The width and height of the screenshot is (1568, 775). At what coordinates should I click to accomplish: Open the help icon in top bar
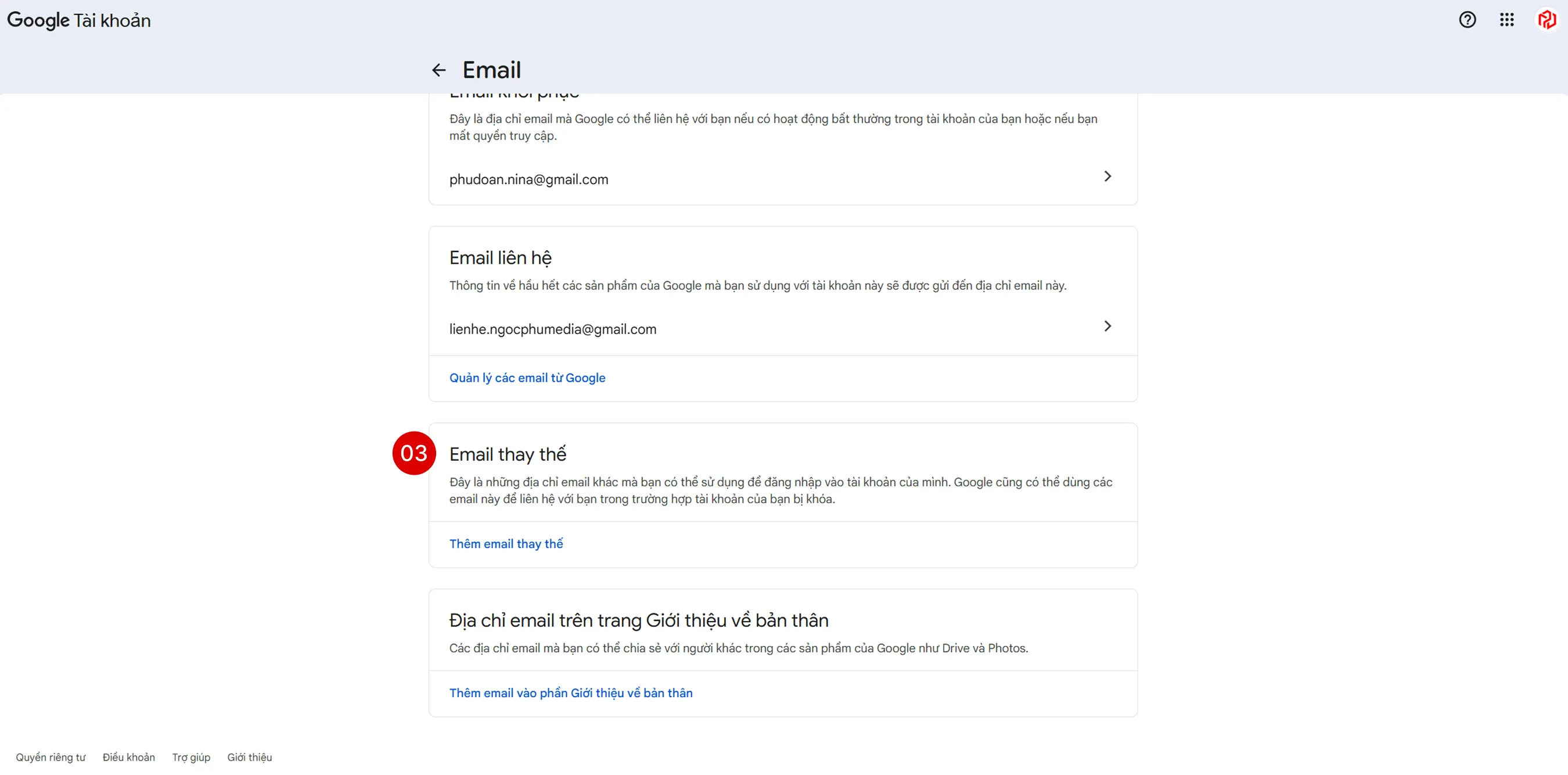[x=1468, y=20]
